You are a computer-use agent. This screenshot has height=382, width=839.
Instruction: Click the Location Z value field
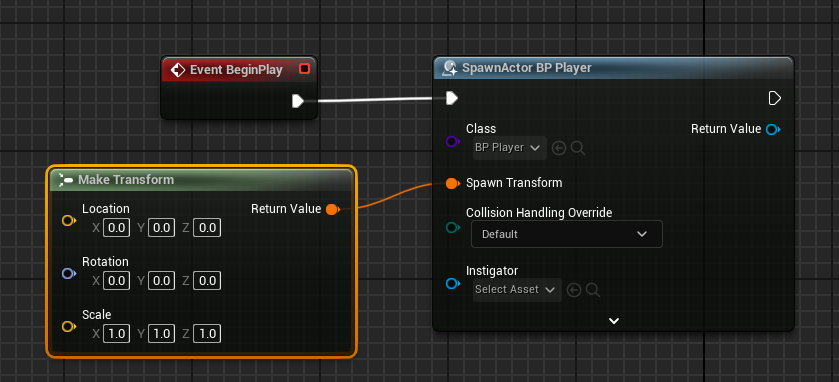[x=207, y=228]
